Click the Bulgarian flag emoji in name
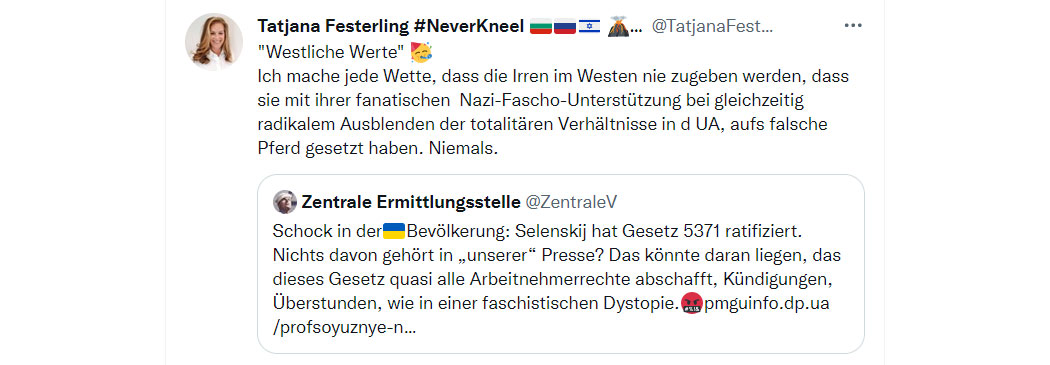The image size is (1050, 365). click(x=540, y=27)
